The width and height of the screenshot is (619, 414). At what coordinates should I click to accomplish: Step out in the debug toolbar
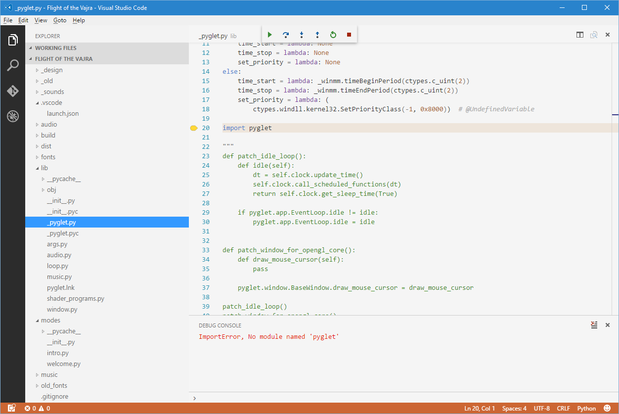[317, 35]
